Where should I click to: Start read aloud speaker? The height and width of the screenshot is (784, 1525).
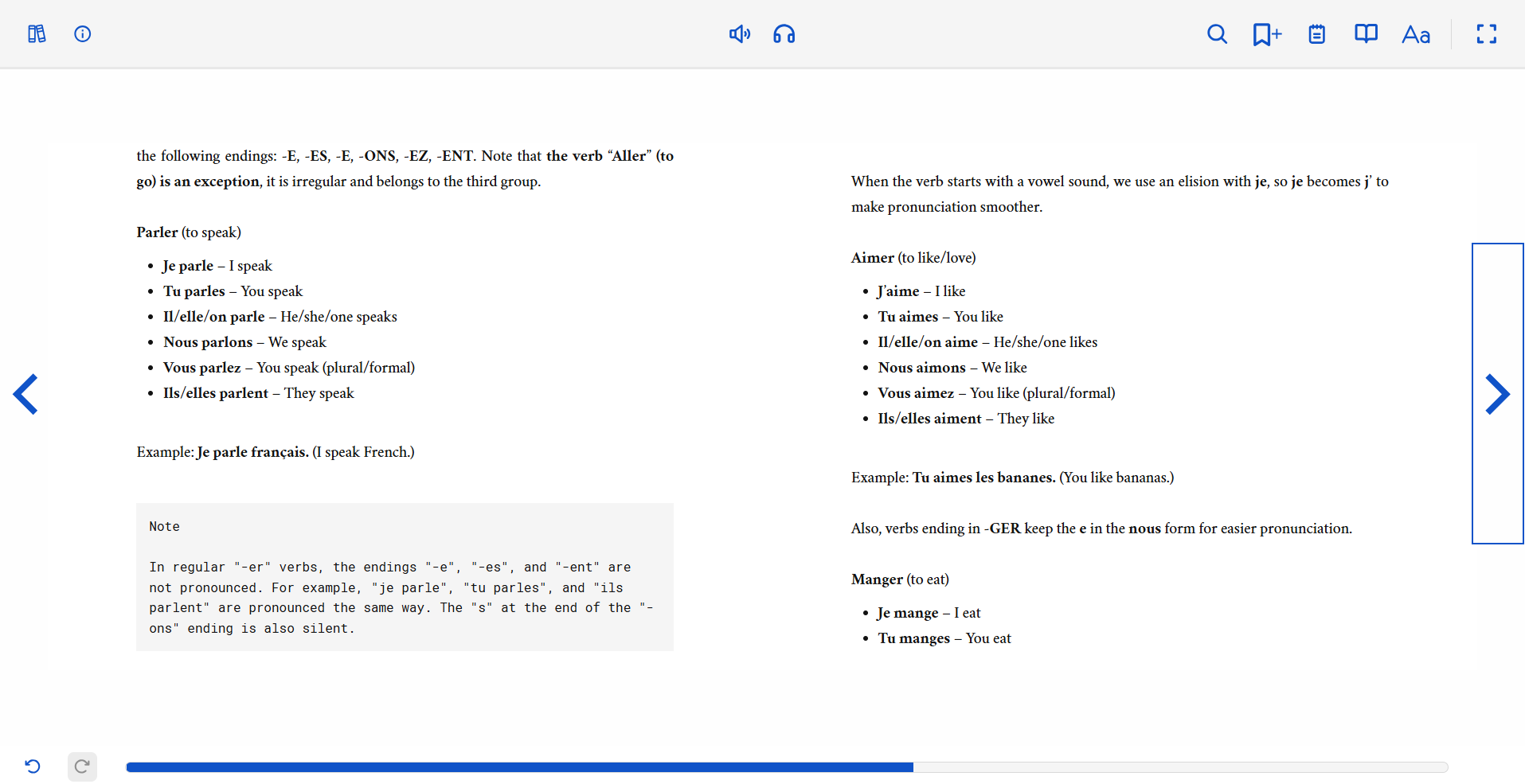click(740, 34)
